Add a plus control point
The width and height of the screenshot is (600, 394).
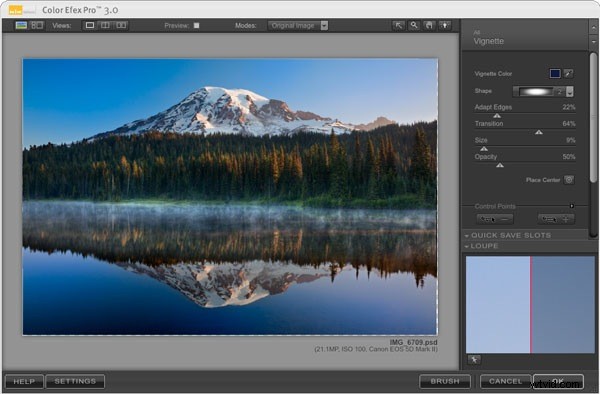556,219
